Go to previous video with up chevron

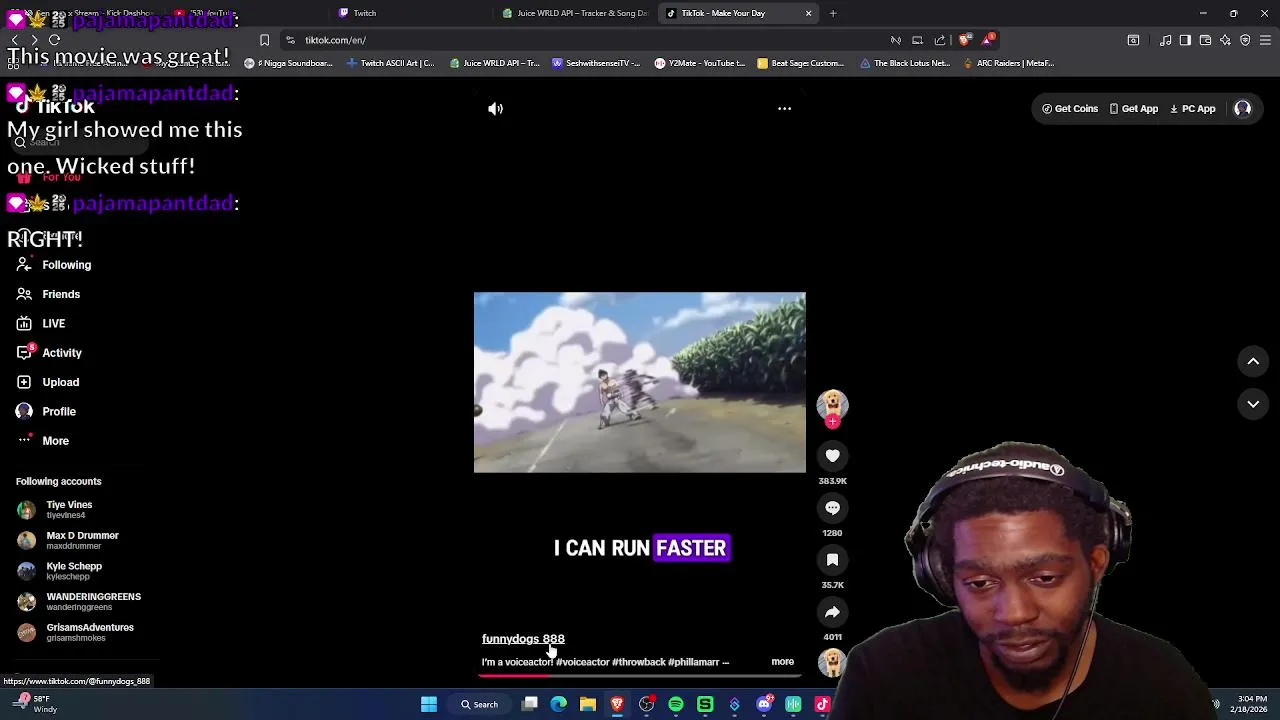pos(1253,361)
